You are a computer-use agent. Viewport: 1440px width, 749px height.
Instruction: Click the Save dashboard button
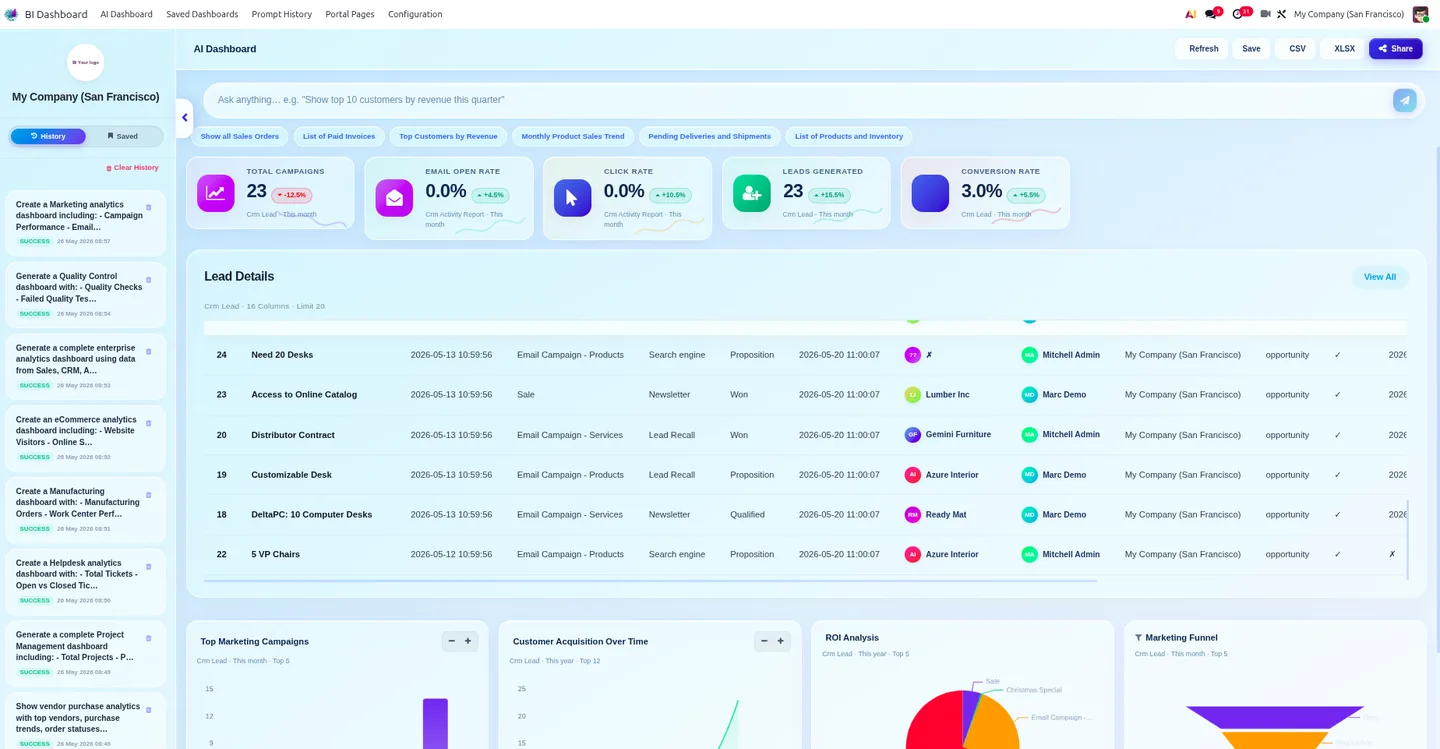[x=1251, y=48]
